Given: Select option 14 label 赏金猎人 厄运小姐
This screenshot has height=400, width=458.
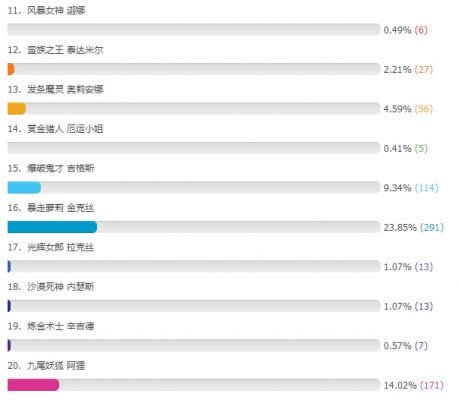Looking at the screenshot, I should (x=65, y=129).
